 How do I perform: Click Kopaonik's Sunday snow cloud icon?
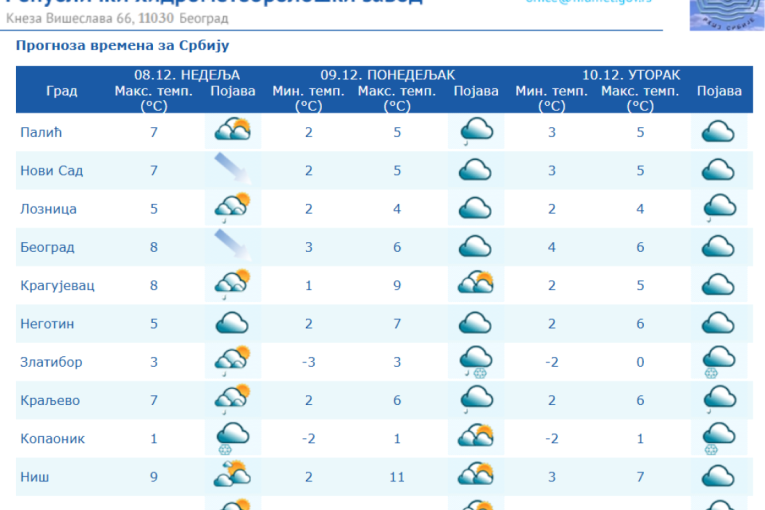232,437
